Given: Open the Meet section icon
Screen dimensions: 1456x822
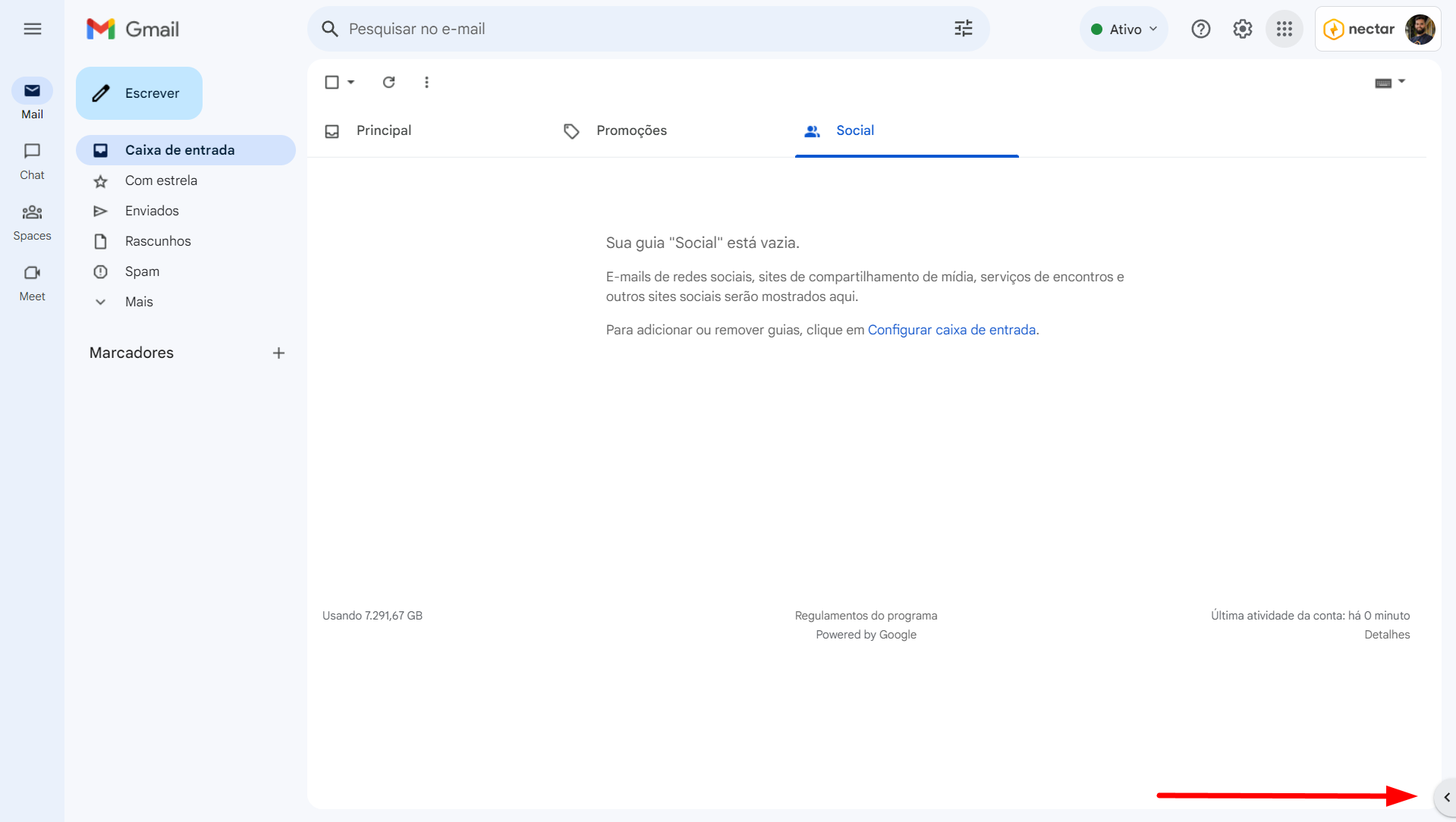Looking at the screenshot, I should coord(32,272).
